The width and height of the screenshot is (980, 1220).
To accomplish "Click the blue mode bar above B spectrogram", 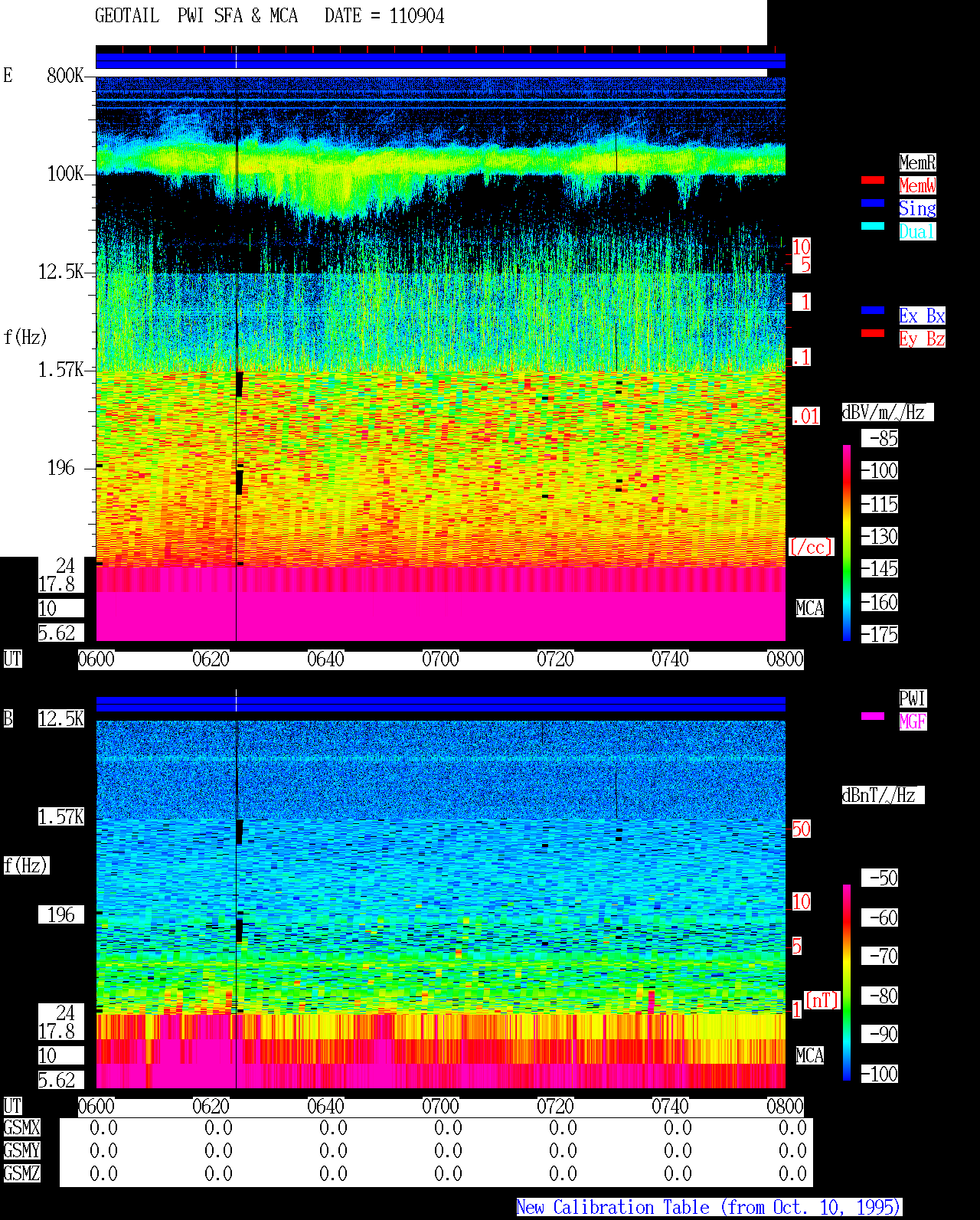I will (440, 705).
